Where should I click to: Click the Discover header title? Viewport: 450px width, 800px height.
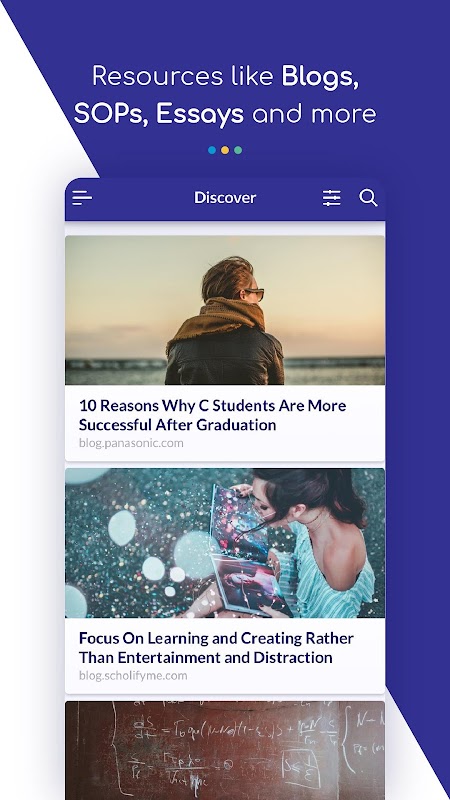click(x=225, y=197)
